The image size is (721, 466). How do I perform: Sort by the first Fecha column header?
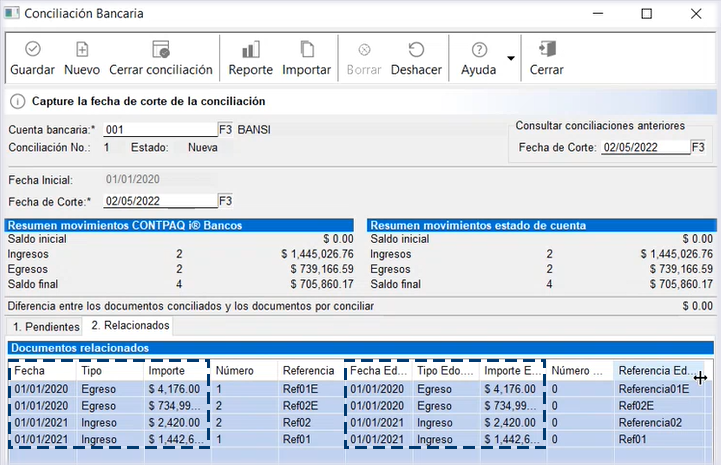coord(42,371)
